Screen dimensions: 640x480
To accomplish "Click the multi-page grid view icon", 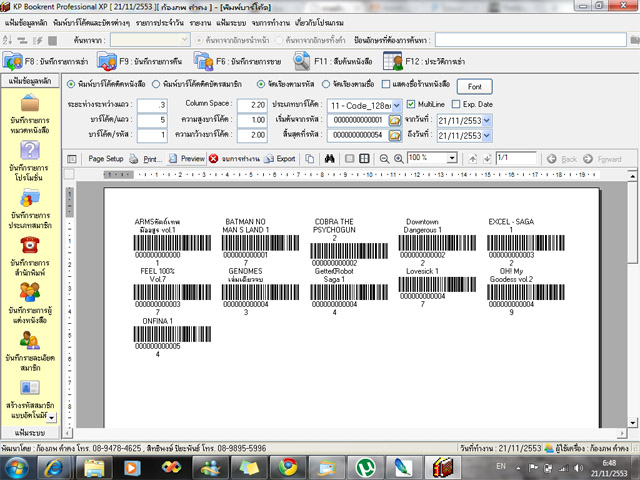I will tap(364, 159).
